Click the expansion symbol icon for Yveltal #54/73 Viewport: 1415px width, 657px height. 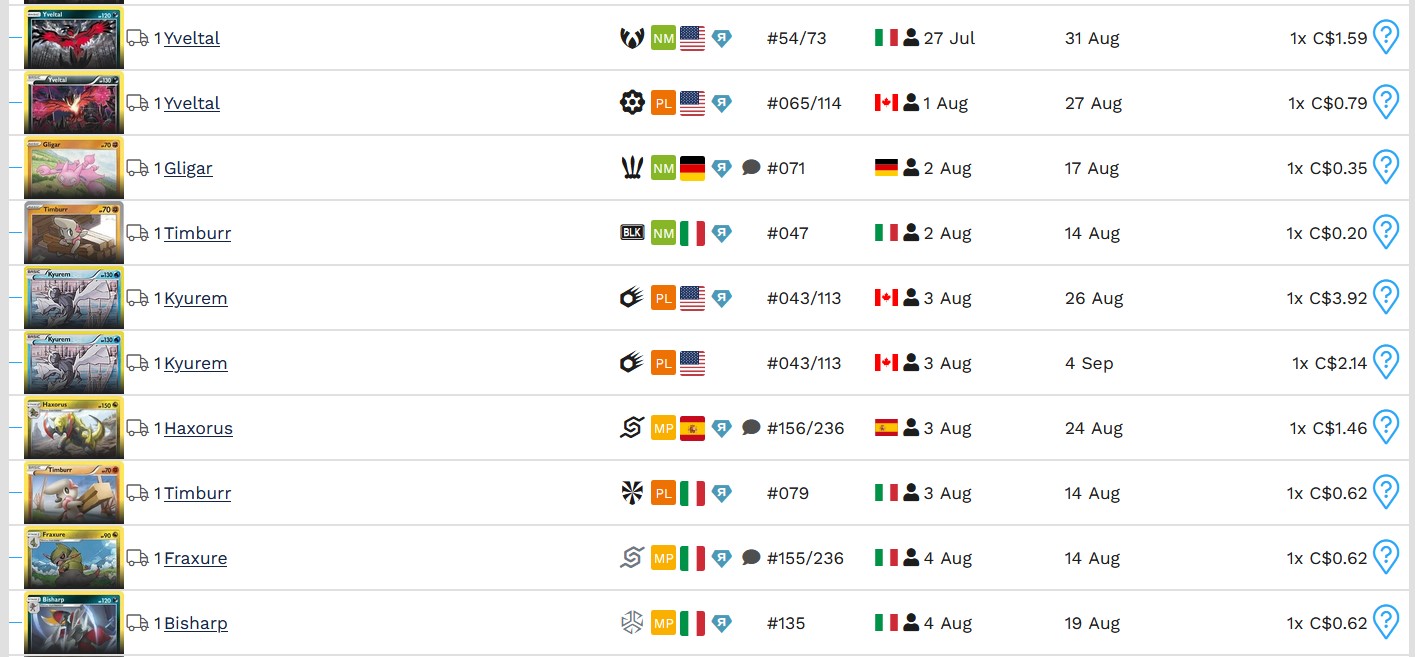(631, 38)
